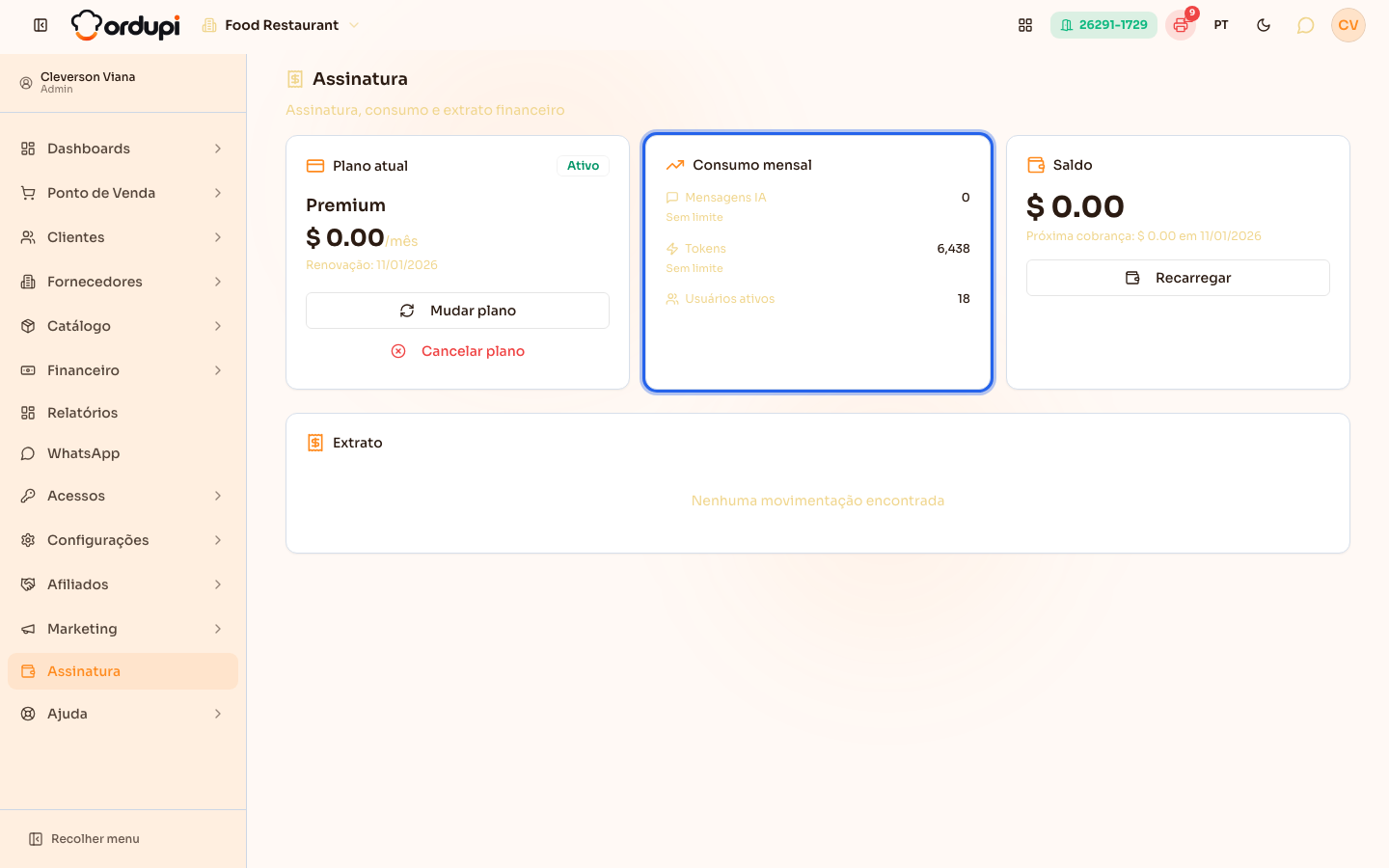The image size is (1389, 868).
Task: Click the Ativo status badge
Action: 583,166
